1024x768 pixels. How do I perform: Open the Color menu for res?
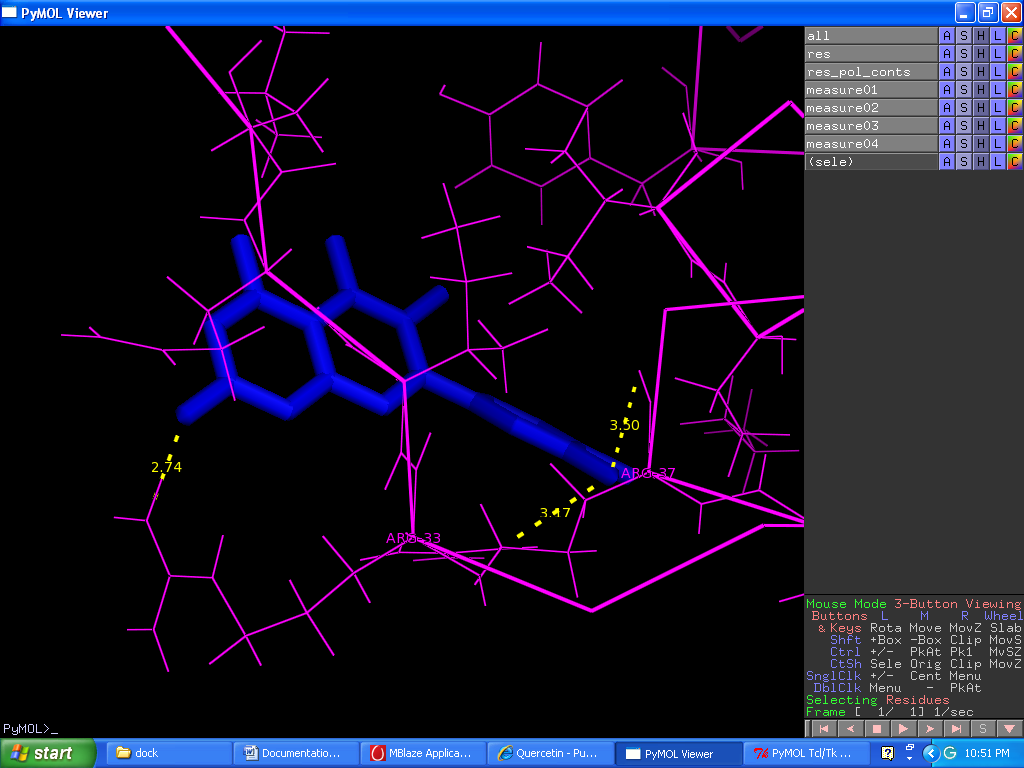[1014, 54]
